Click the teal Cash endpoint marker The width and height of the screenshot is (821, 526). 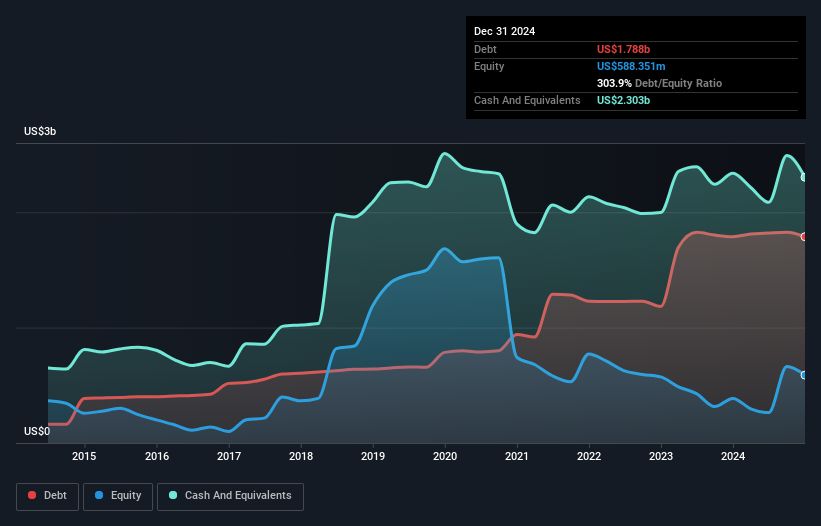(804, 177)
